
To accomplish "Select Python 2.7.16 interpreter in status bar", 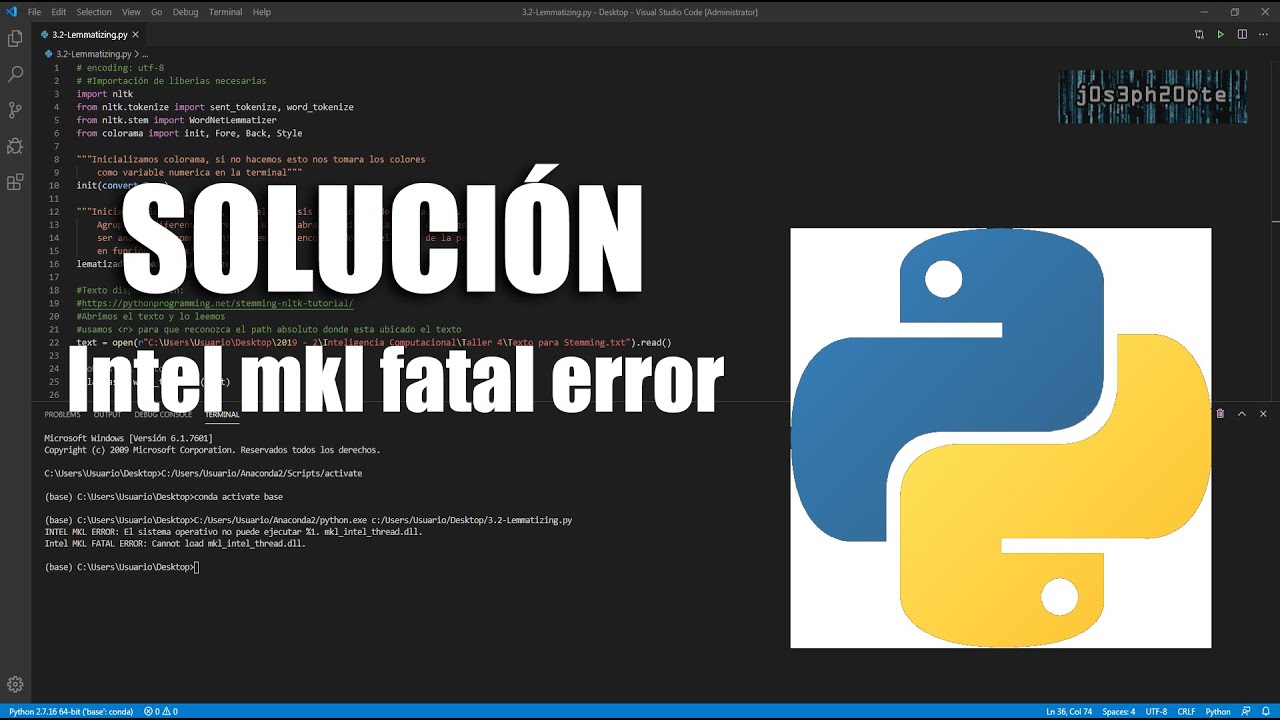I will tap(70, 712).
